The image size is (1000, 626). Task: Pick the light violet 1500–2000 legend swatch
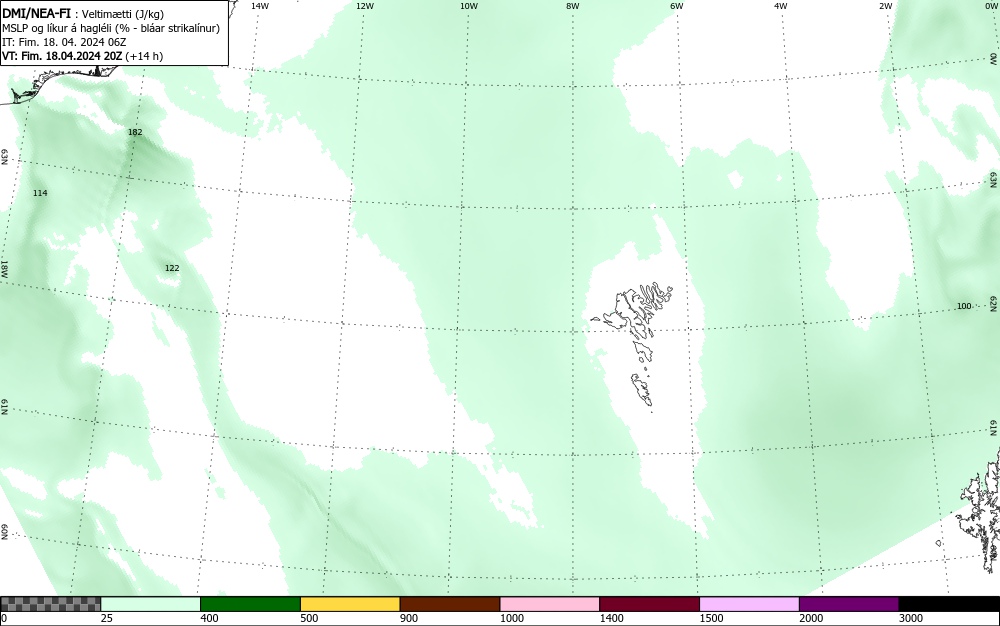[749, 604]
